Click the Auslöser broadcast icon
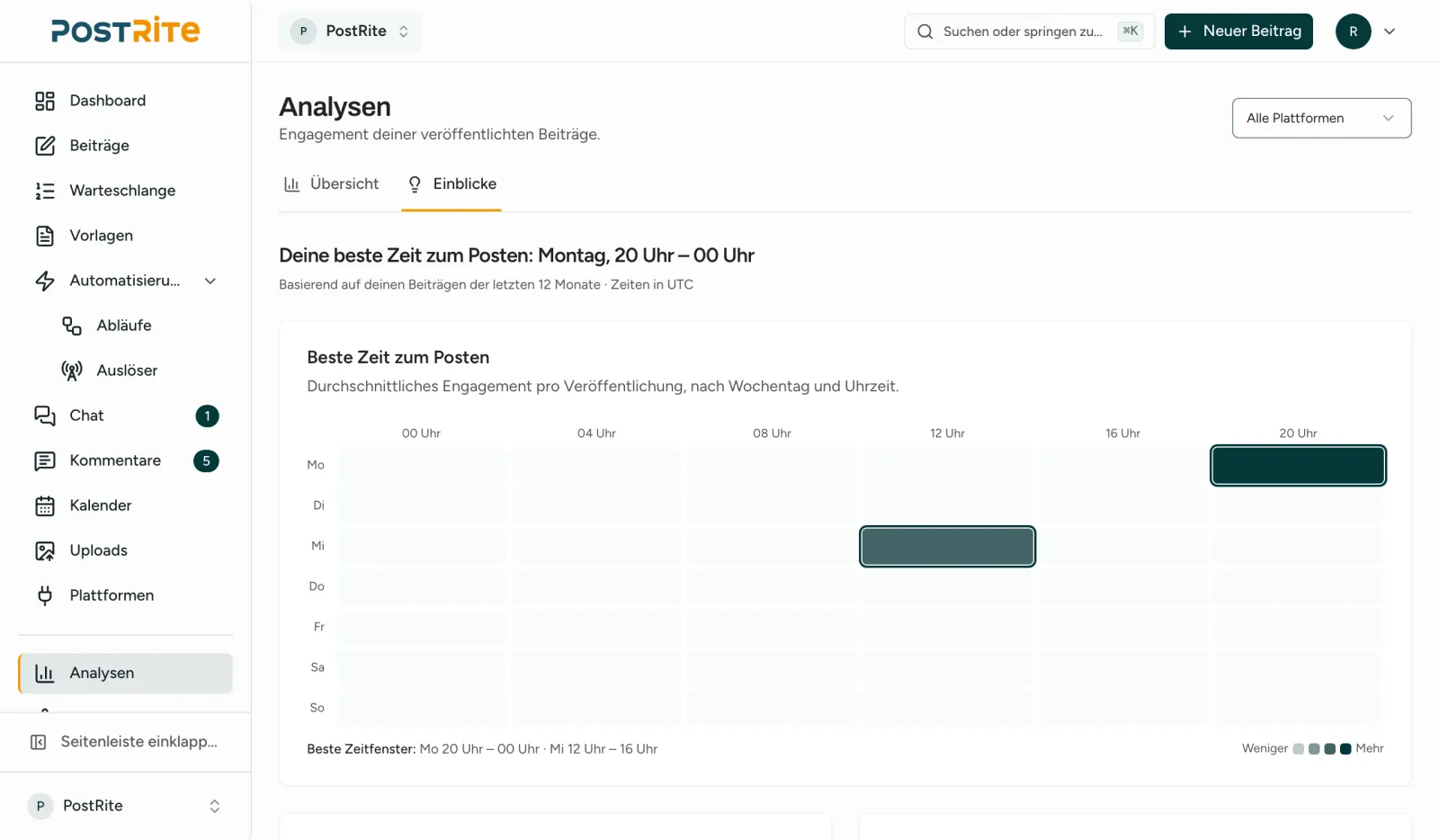1439x840 pixels. coord(72,371)
